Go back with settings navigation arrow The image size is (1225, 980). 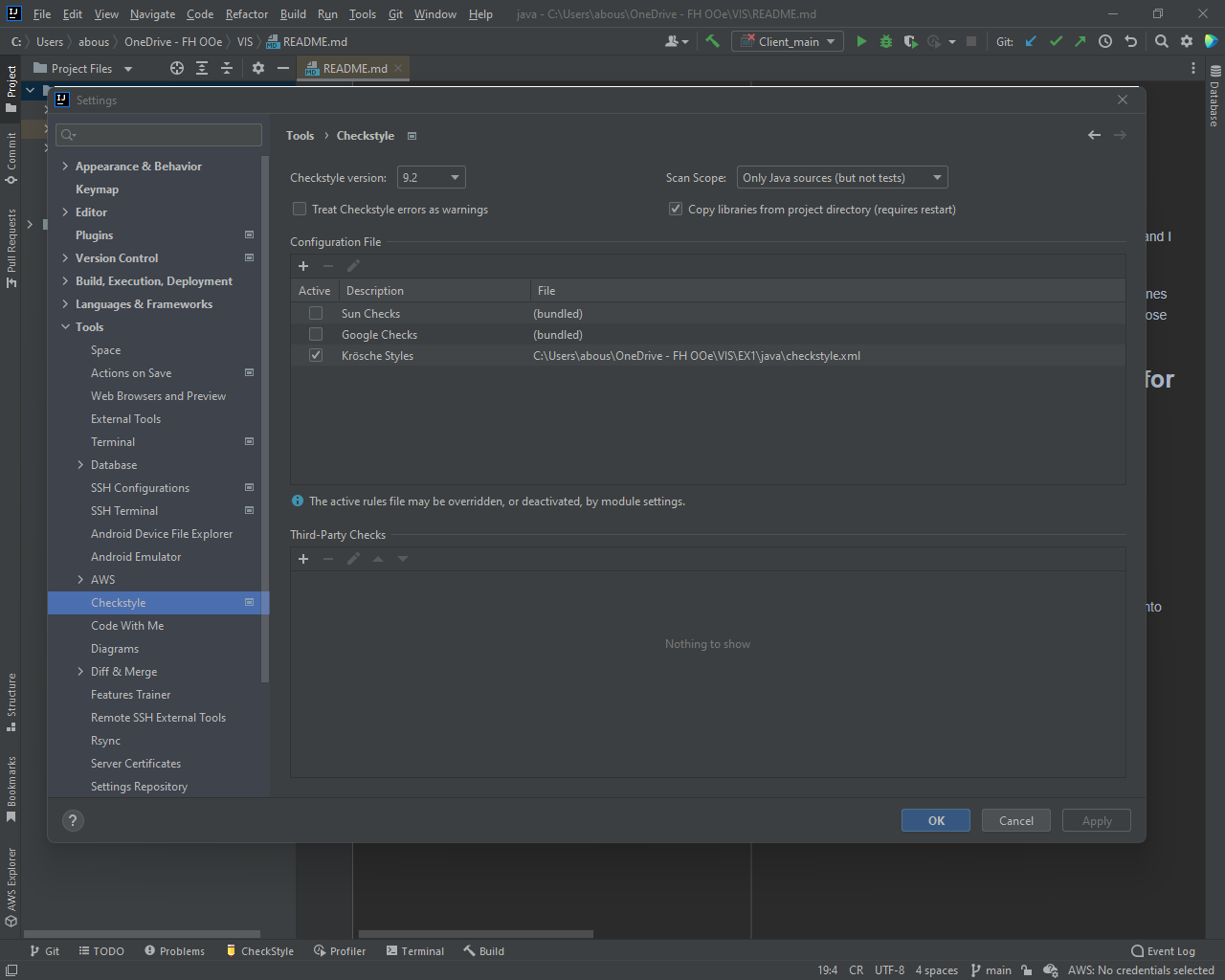(x=1094, y=135)
